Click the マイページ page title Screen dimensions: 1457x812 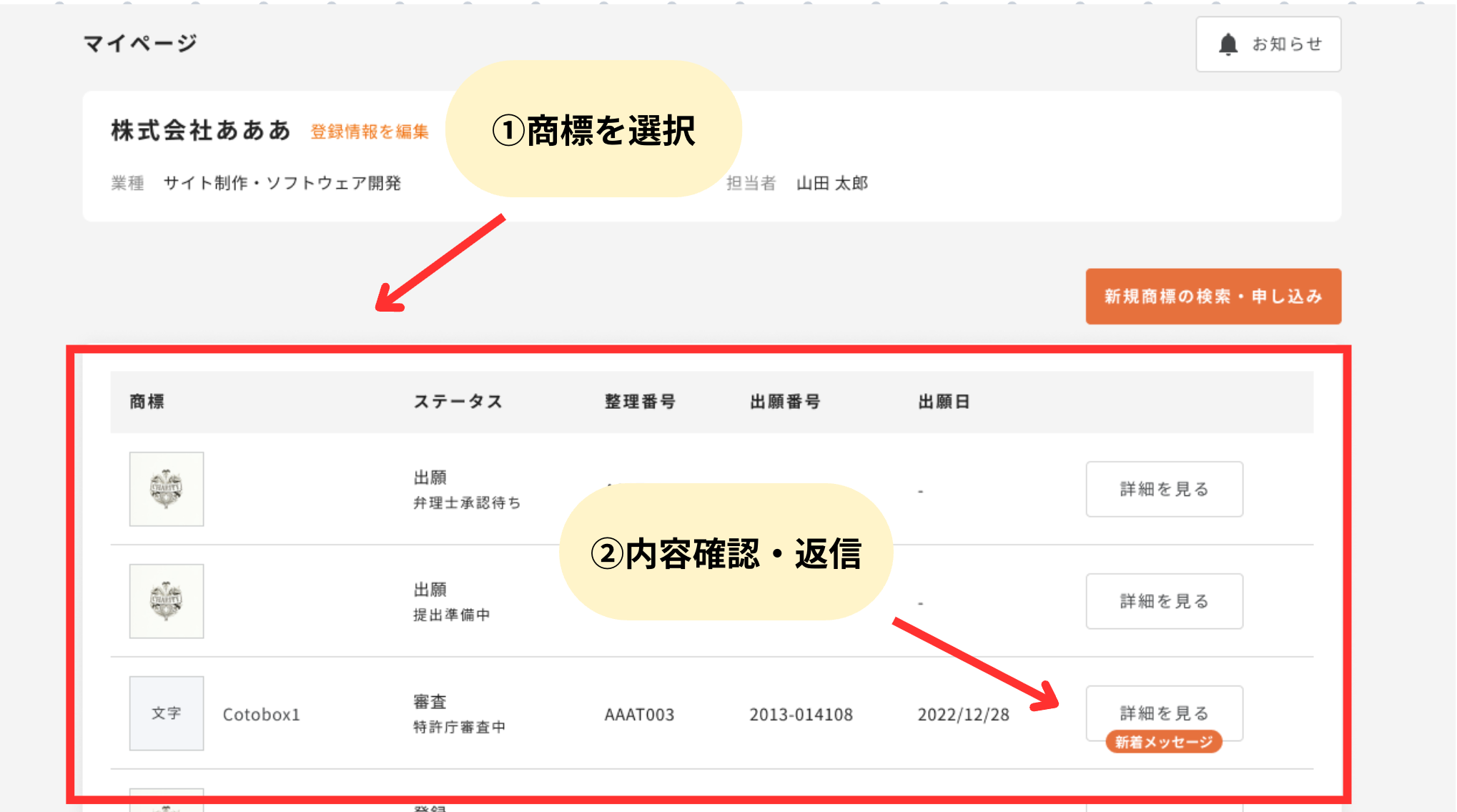pyautogui.click(x=140, y=44)
